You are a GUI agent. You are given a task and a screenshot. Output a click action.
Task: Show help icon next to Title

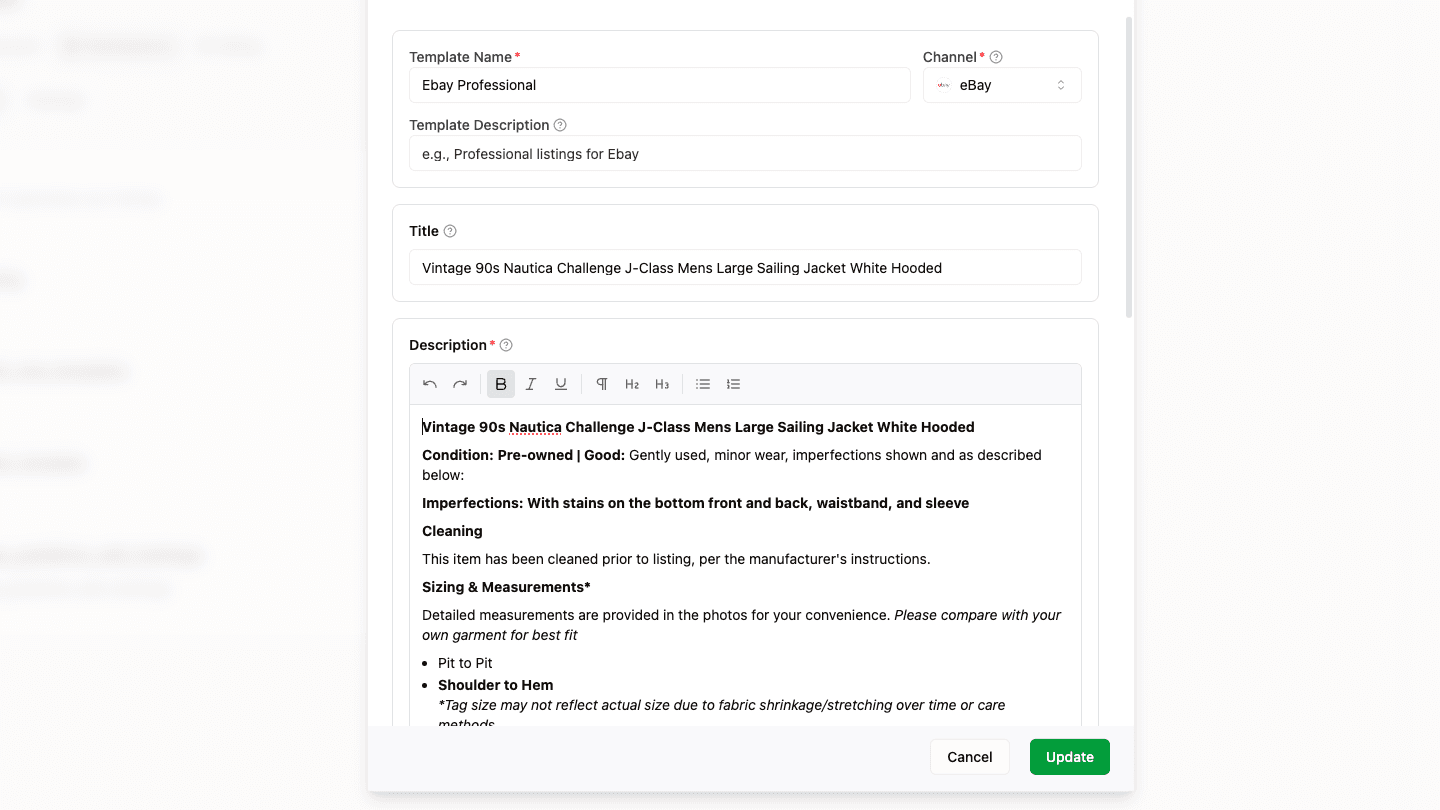click(x=450, y=231)
